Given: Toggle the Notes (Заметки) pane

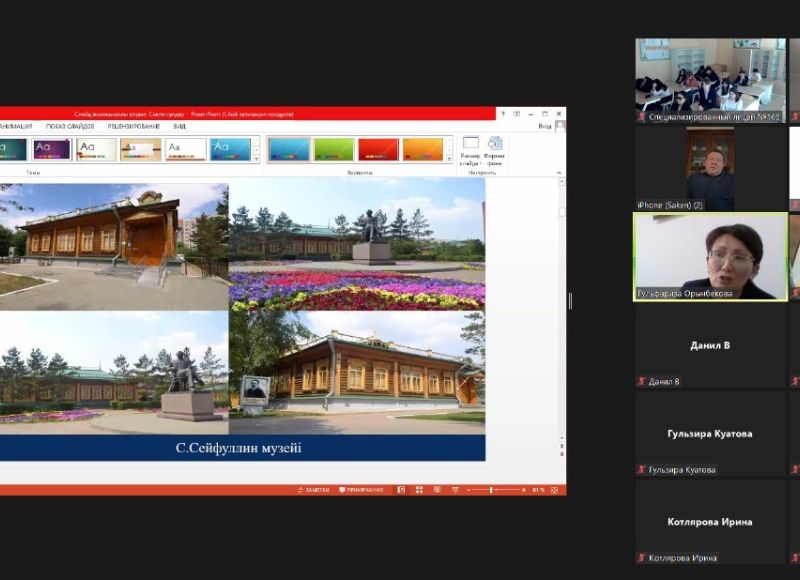Looking at the screenshot, I should tap(313, 490).
